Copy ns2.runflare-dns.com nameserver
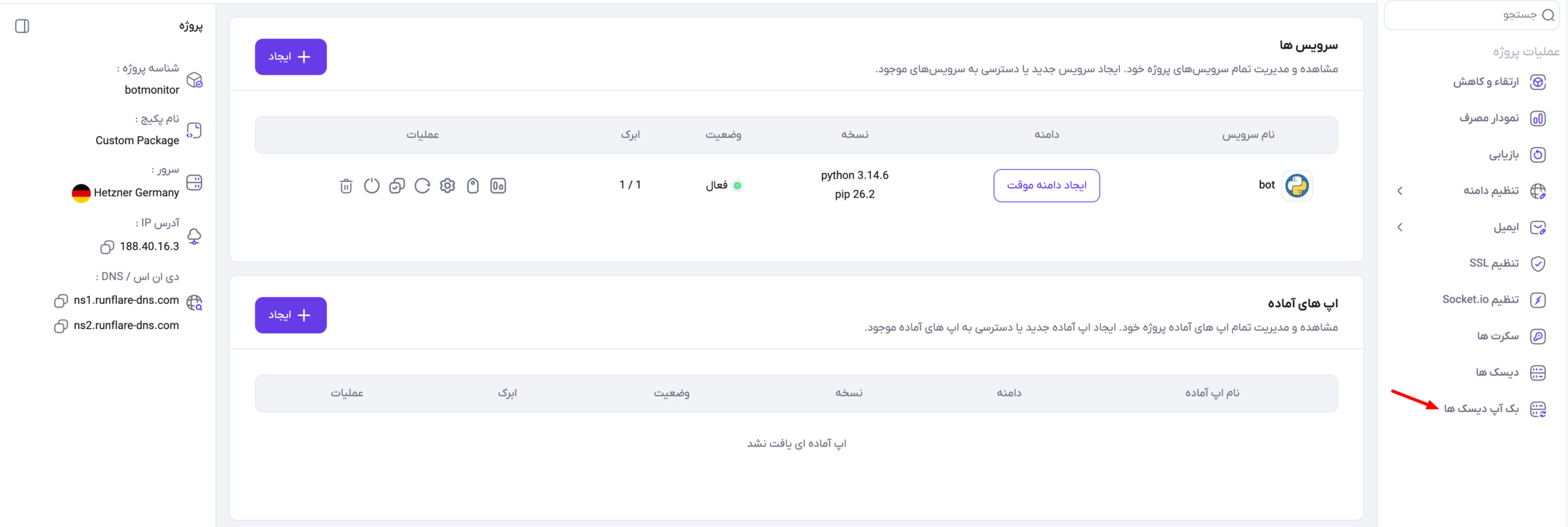Screen dimensions: 1568x527 [x=61, y=327]
